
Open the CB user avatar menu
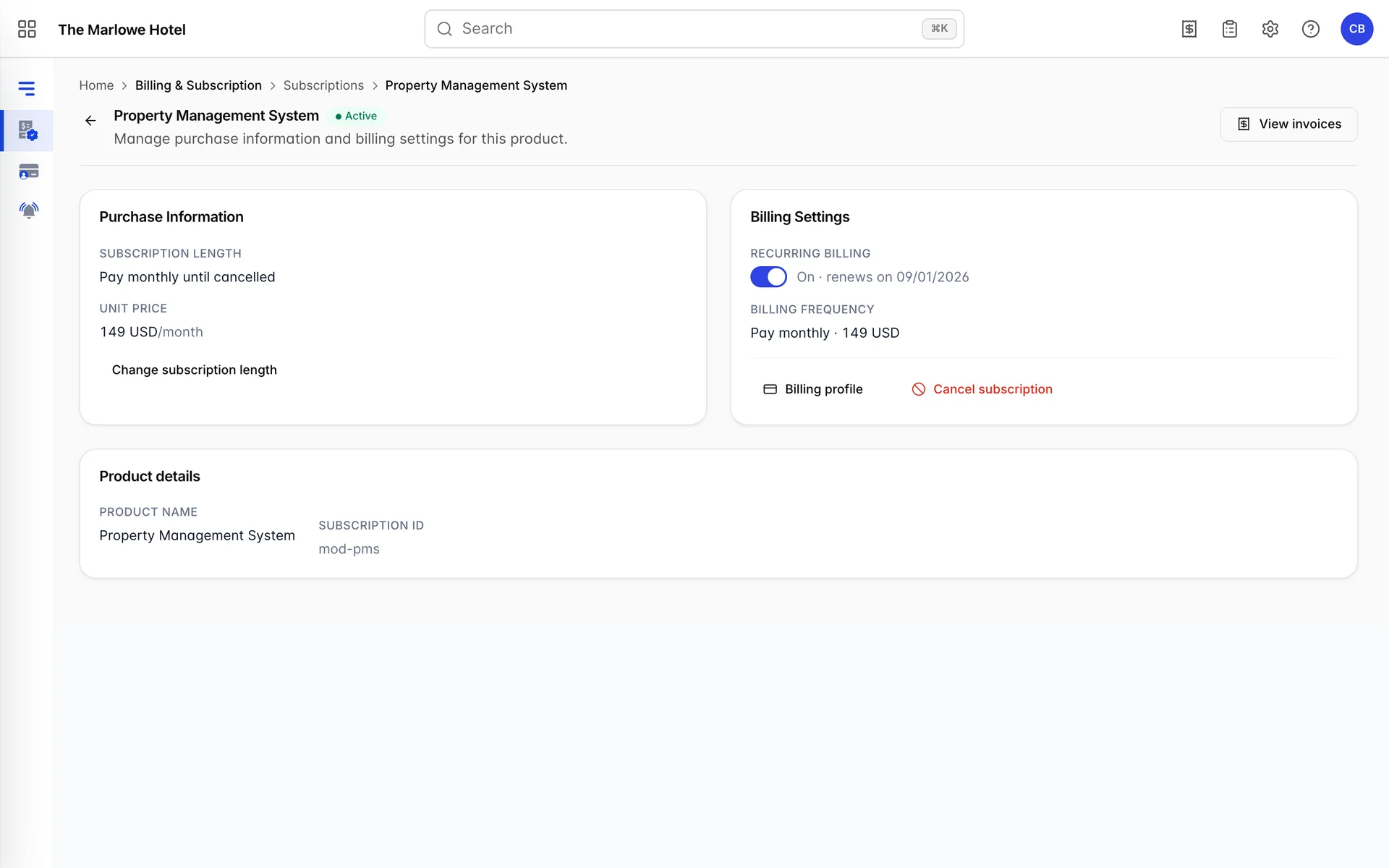(x=1356, y=29)
